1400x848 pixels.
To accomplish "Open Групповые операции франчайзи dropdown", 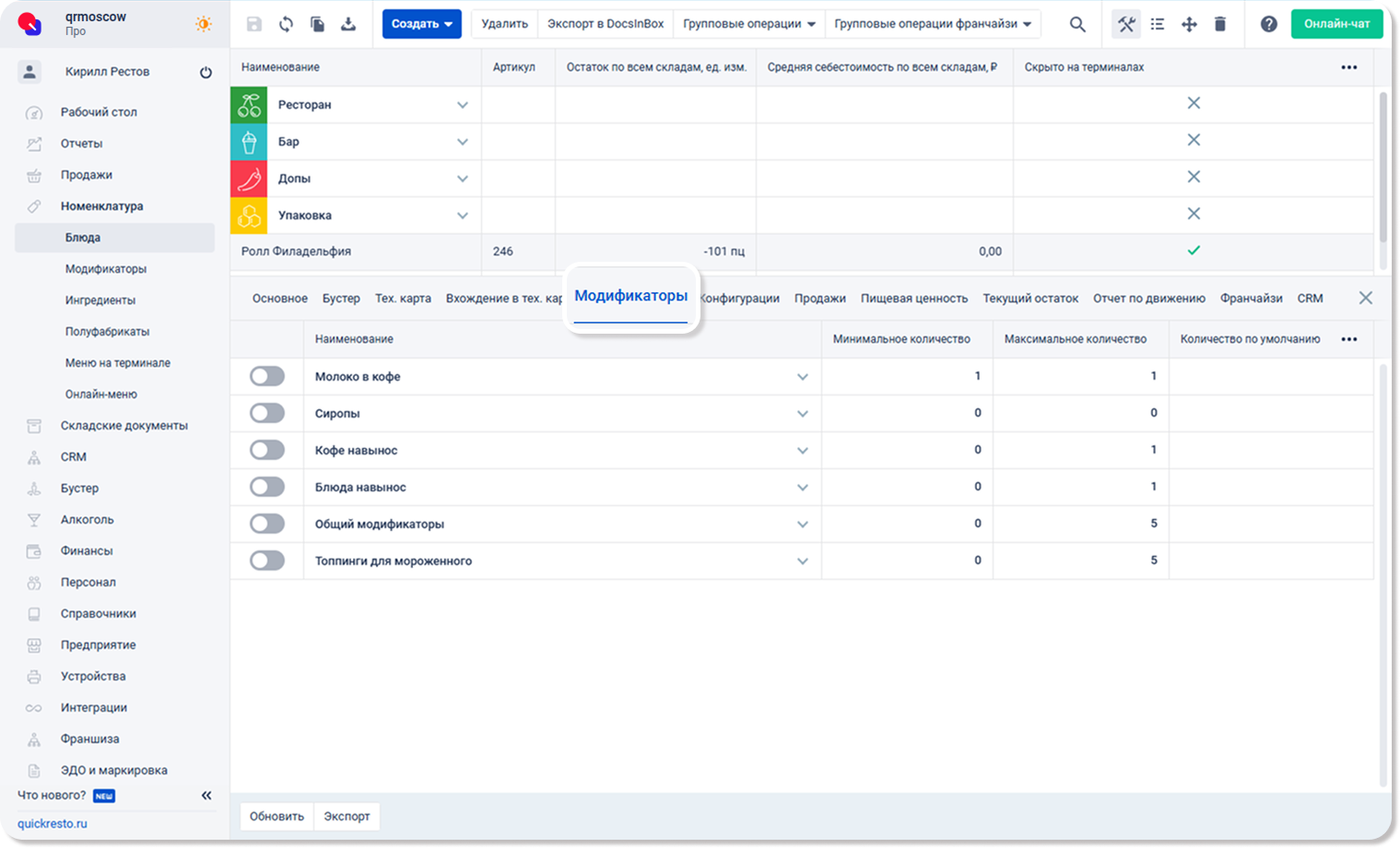I will pyautogui.click(x=933, y=24).
